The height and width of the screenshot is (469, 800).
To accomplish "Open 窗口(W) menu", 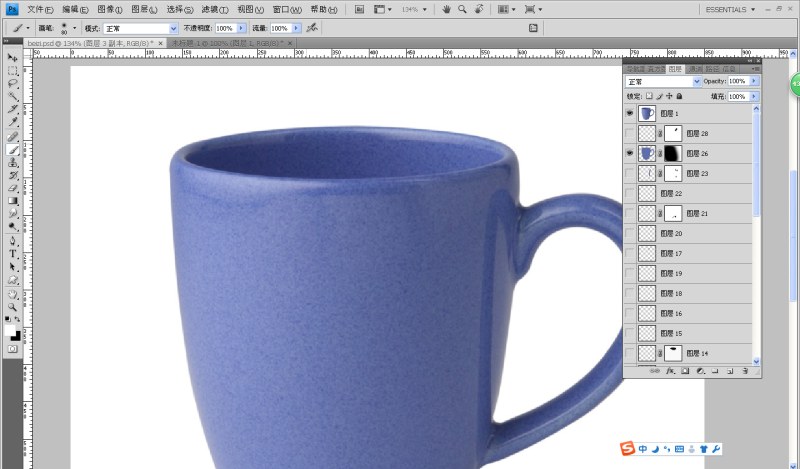I will (287, 10).
